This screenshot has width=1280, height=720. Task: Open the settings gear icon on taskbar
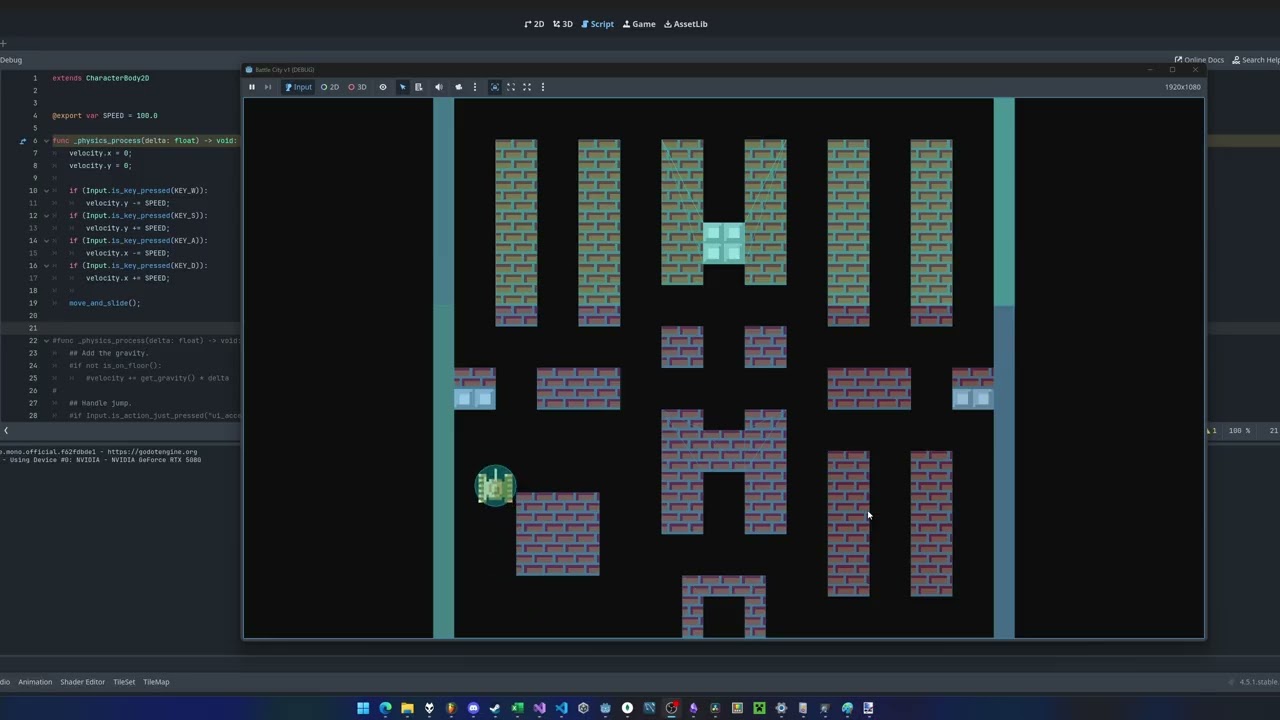[x=781, y=708]
